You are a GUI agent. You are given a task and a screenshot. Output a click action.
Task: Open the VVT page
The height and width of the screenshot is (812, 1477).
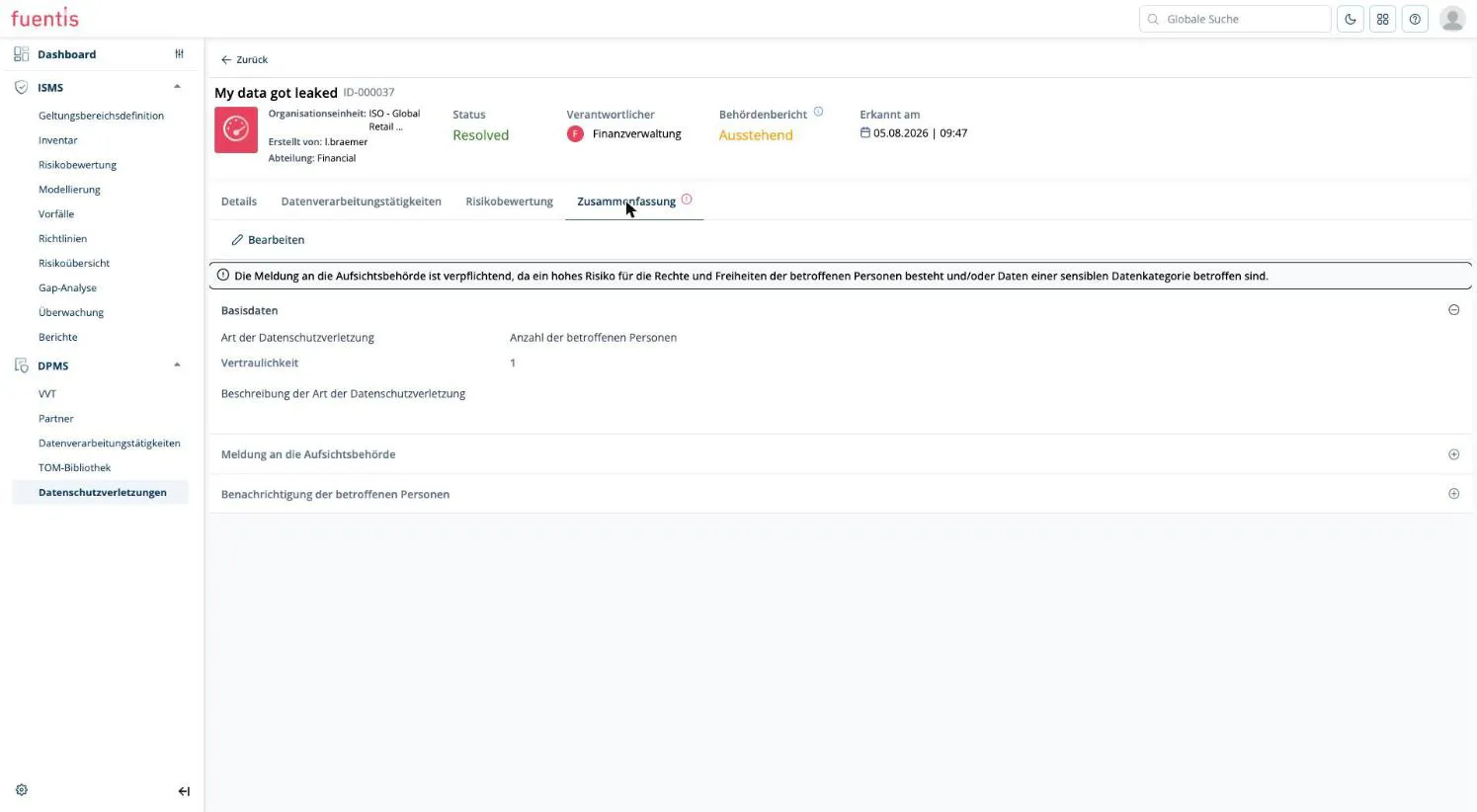tap(47, 394)
